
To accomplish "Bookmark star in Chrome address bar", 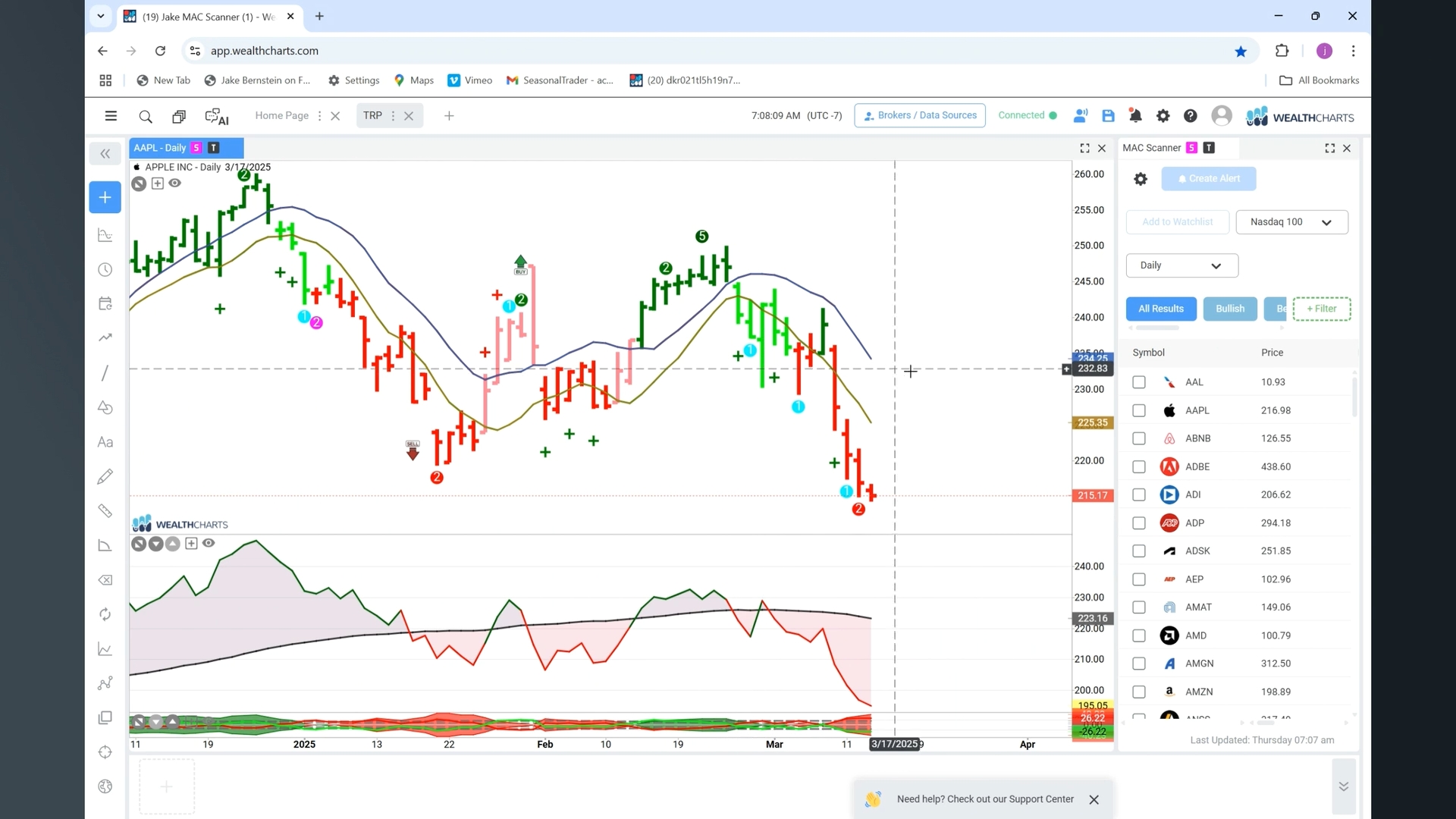I will point(1241,51).
